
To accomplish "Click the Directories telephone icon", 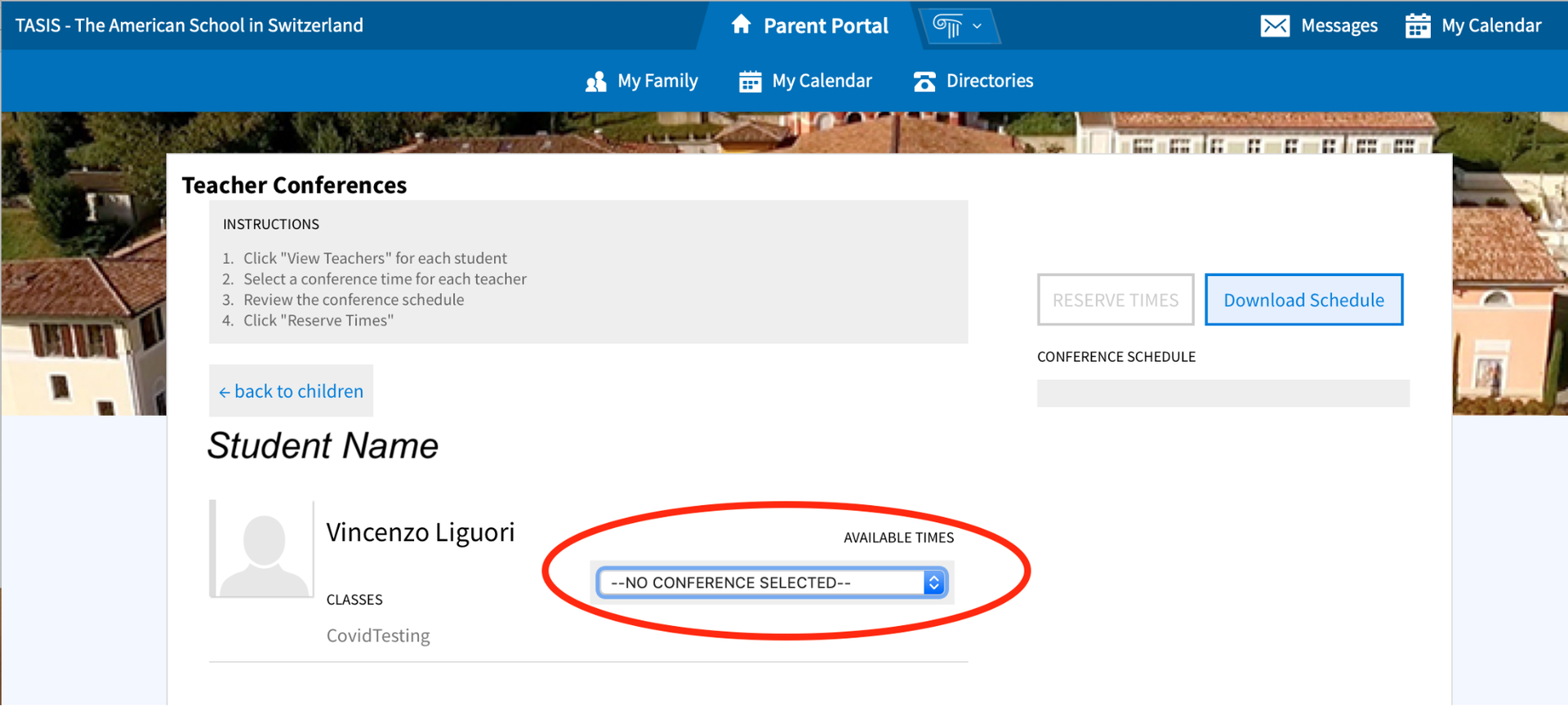I will point(924,82).
